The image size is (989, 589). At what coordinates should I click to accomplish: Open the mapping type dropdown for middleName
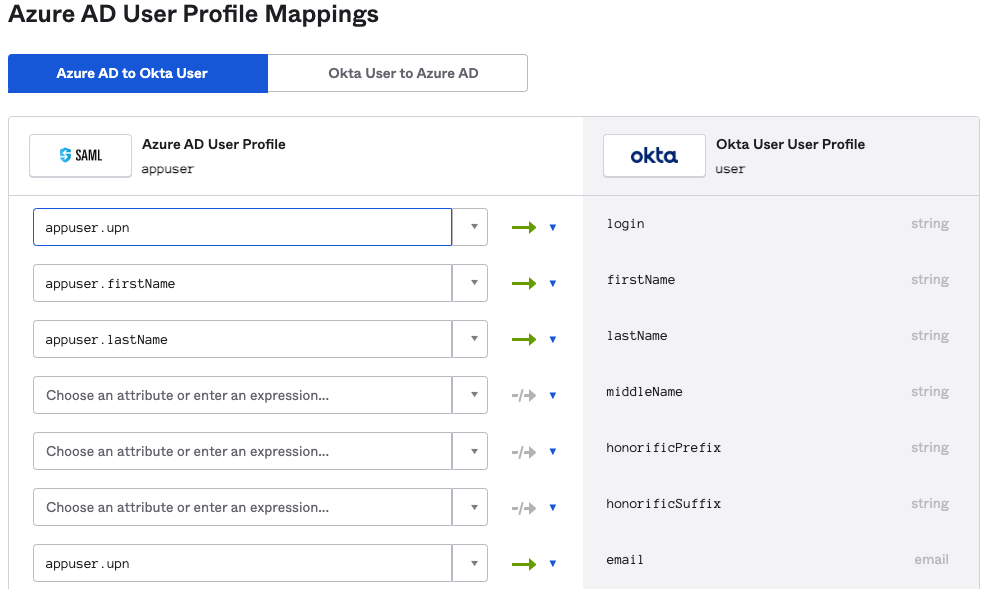point(553,395)
